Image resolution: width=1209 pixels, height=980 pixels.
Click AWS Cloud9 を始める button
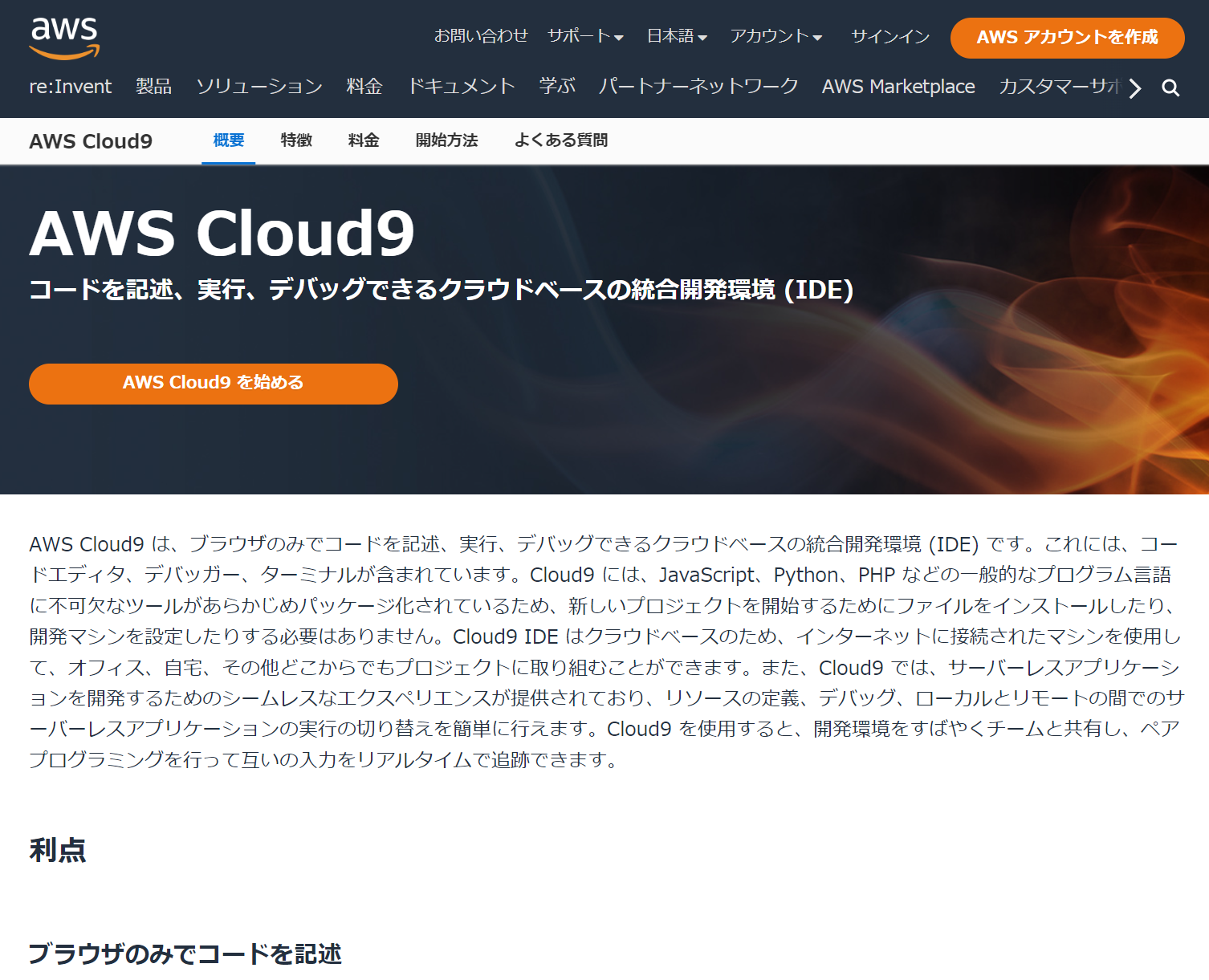click(x=214, y=384)
